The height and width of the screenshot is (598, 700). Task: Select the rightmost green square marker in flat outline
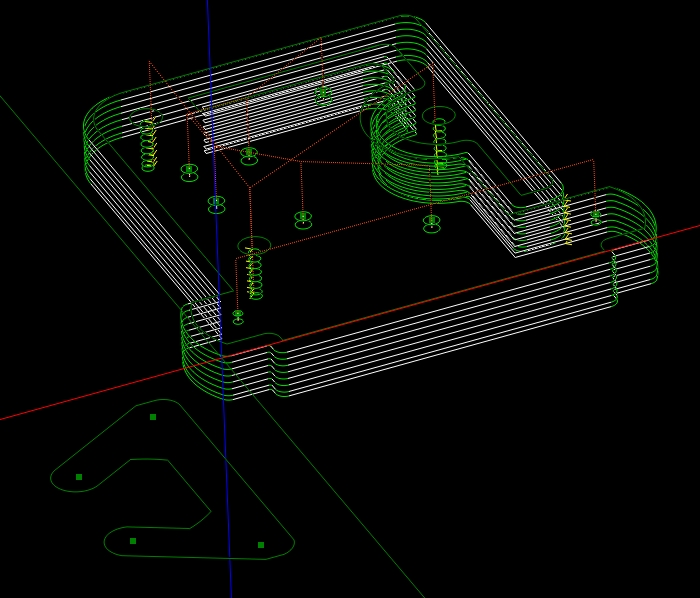point(261,544)
